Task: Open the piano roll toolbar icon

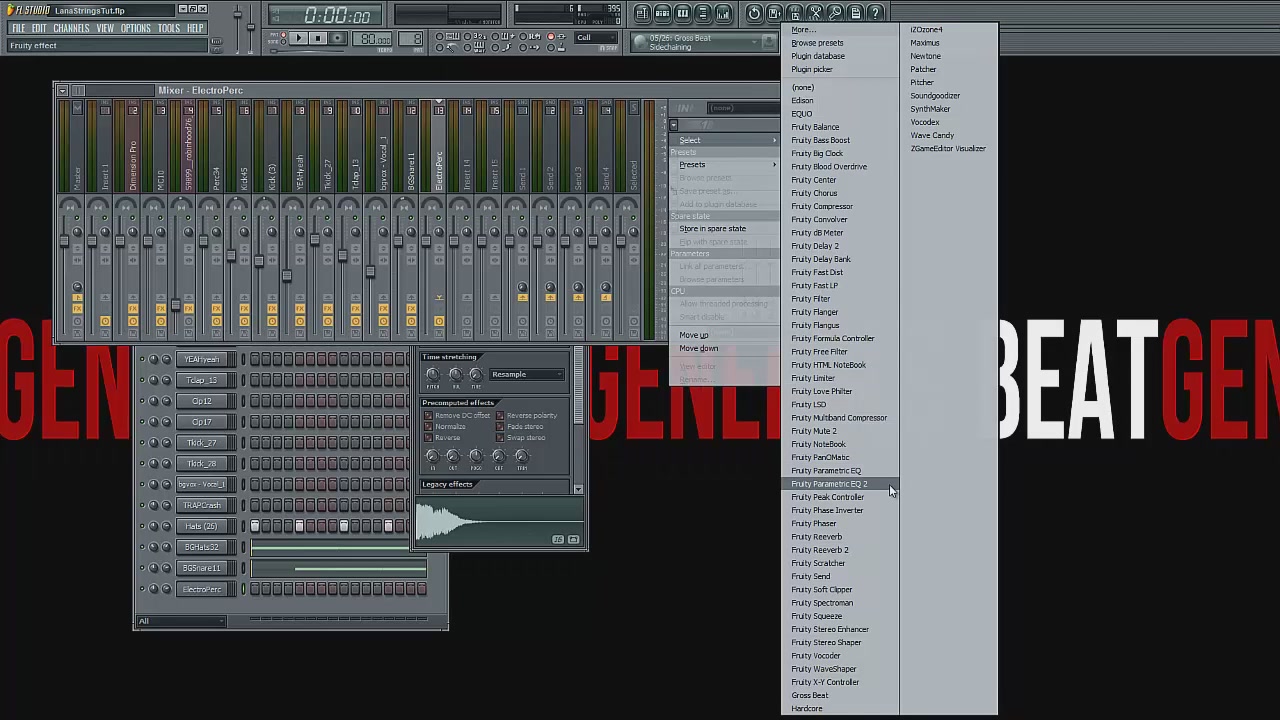Action: coord(682,13)
